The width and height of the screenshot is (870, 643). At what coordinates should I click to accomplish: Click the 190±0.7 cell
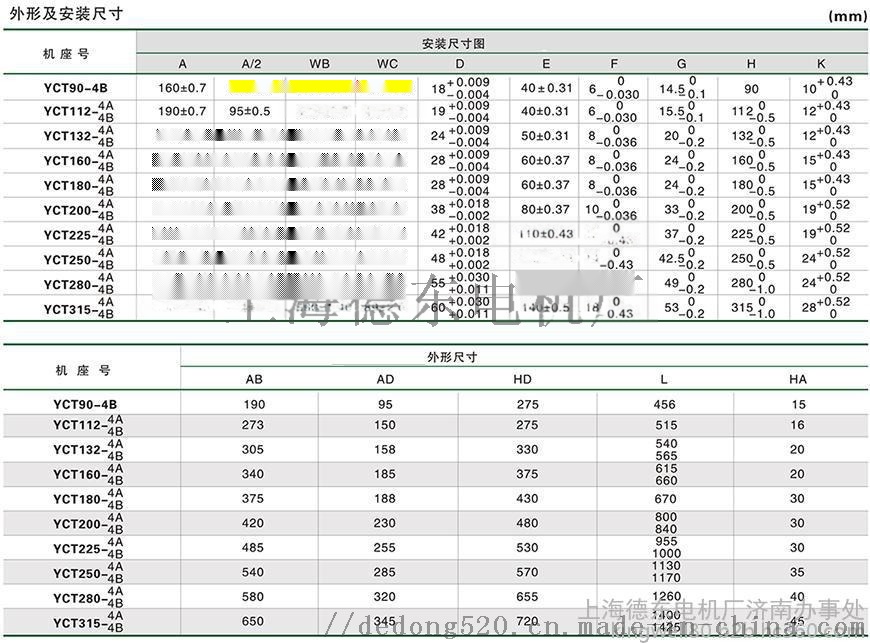182,111
